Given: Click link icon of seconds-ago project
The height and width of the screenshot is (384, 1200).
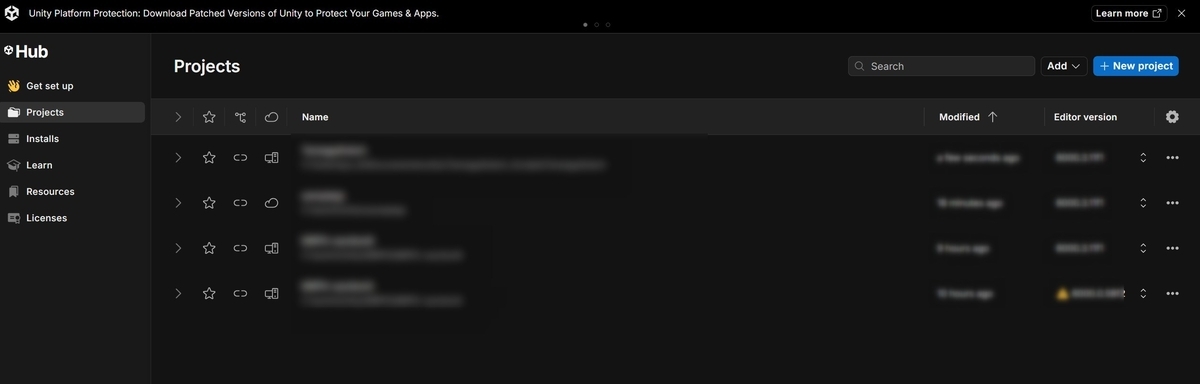Looking at the screenshot, I should (x=240, y=158).
